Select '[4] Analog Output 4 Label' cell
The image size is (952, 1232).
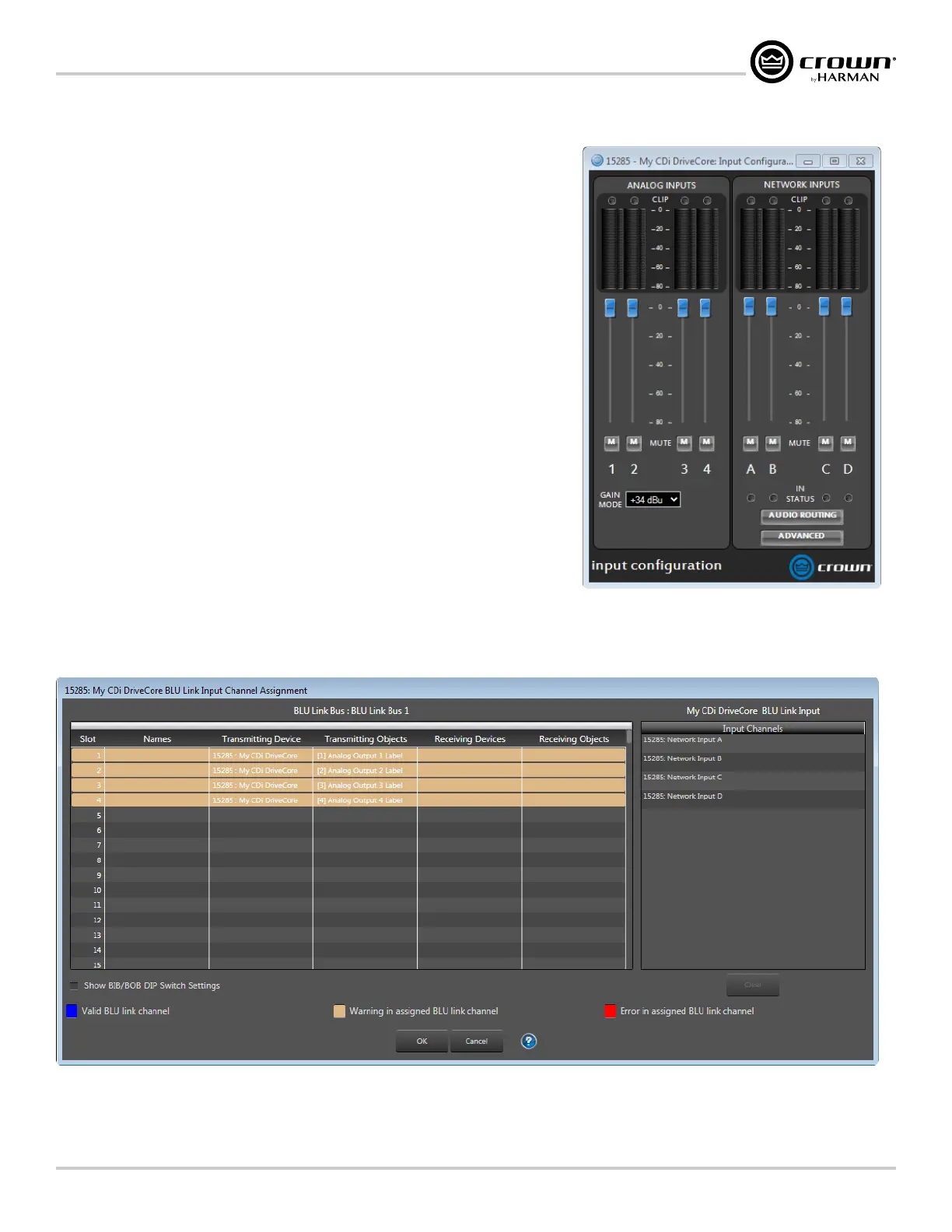pos(366,800)
